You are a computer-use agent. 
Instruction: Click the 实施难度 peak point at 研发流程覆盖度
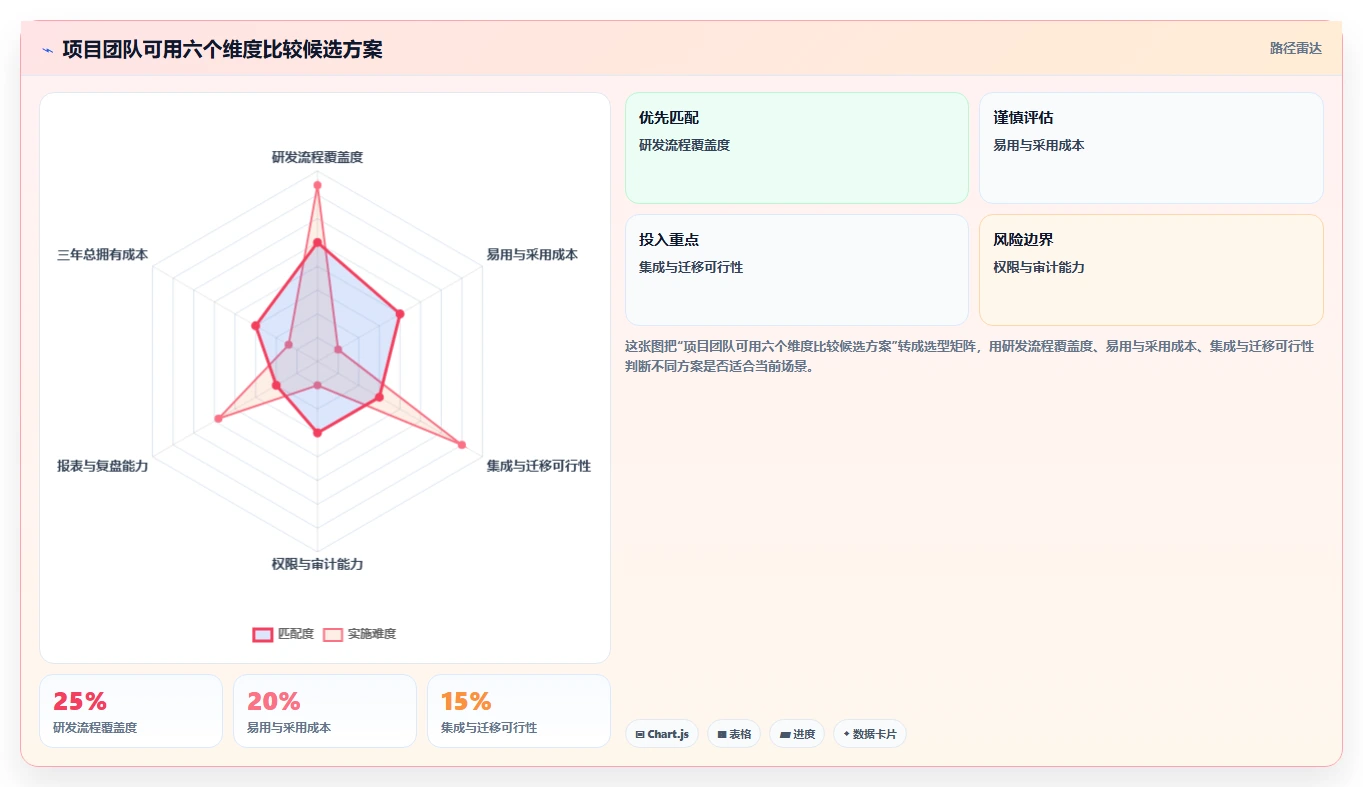click(317, 185)
